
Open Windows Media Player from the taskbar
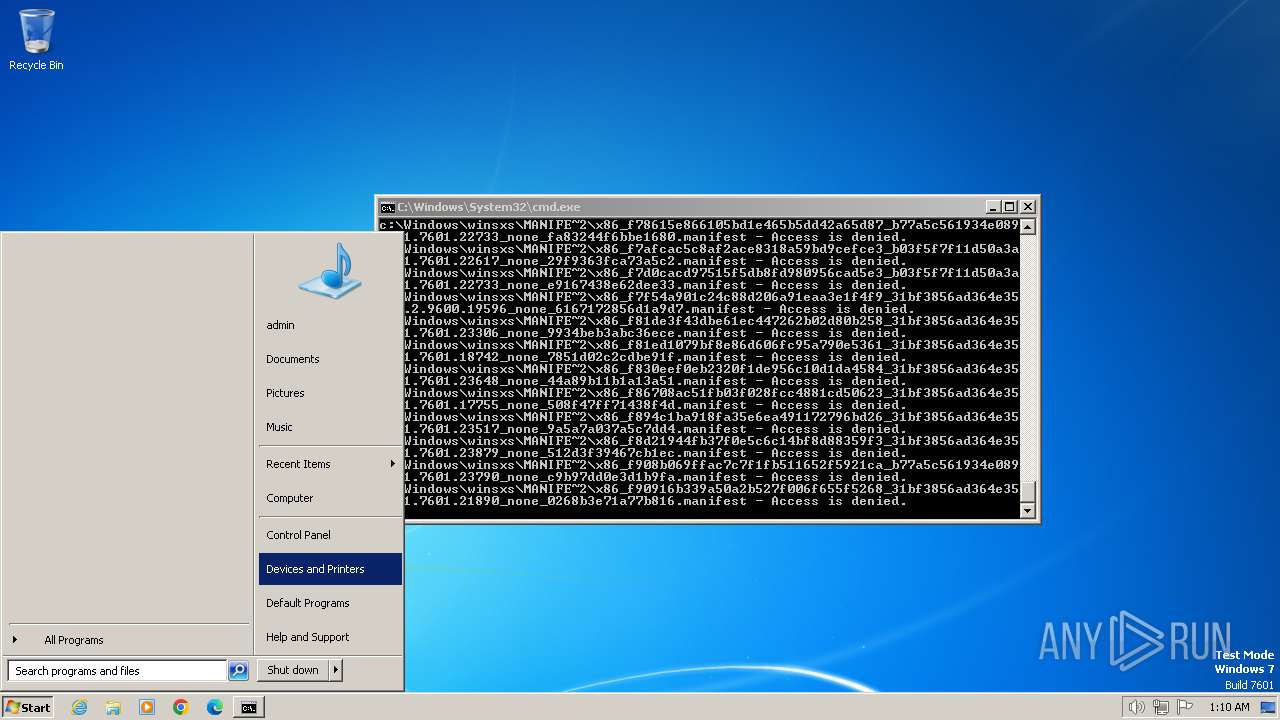[147, 707]
